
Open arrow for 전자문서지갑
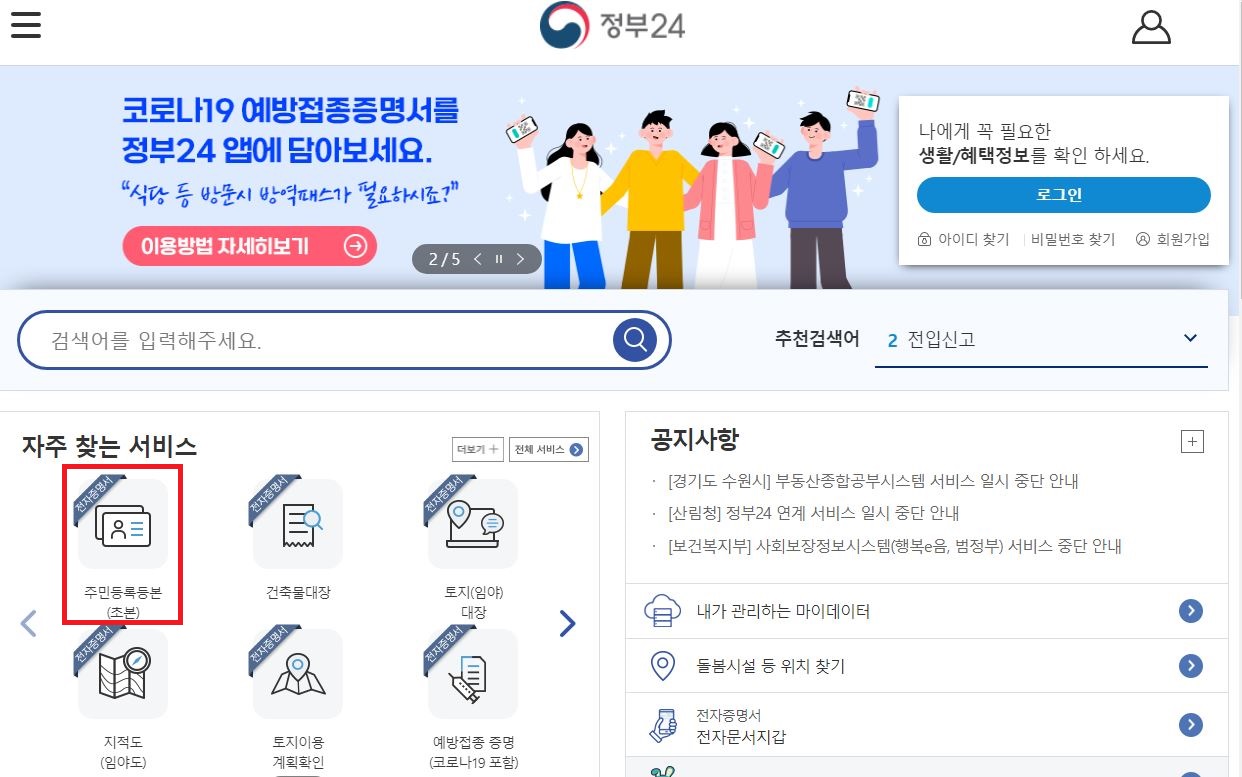point(1190,725)
